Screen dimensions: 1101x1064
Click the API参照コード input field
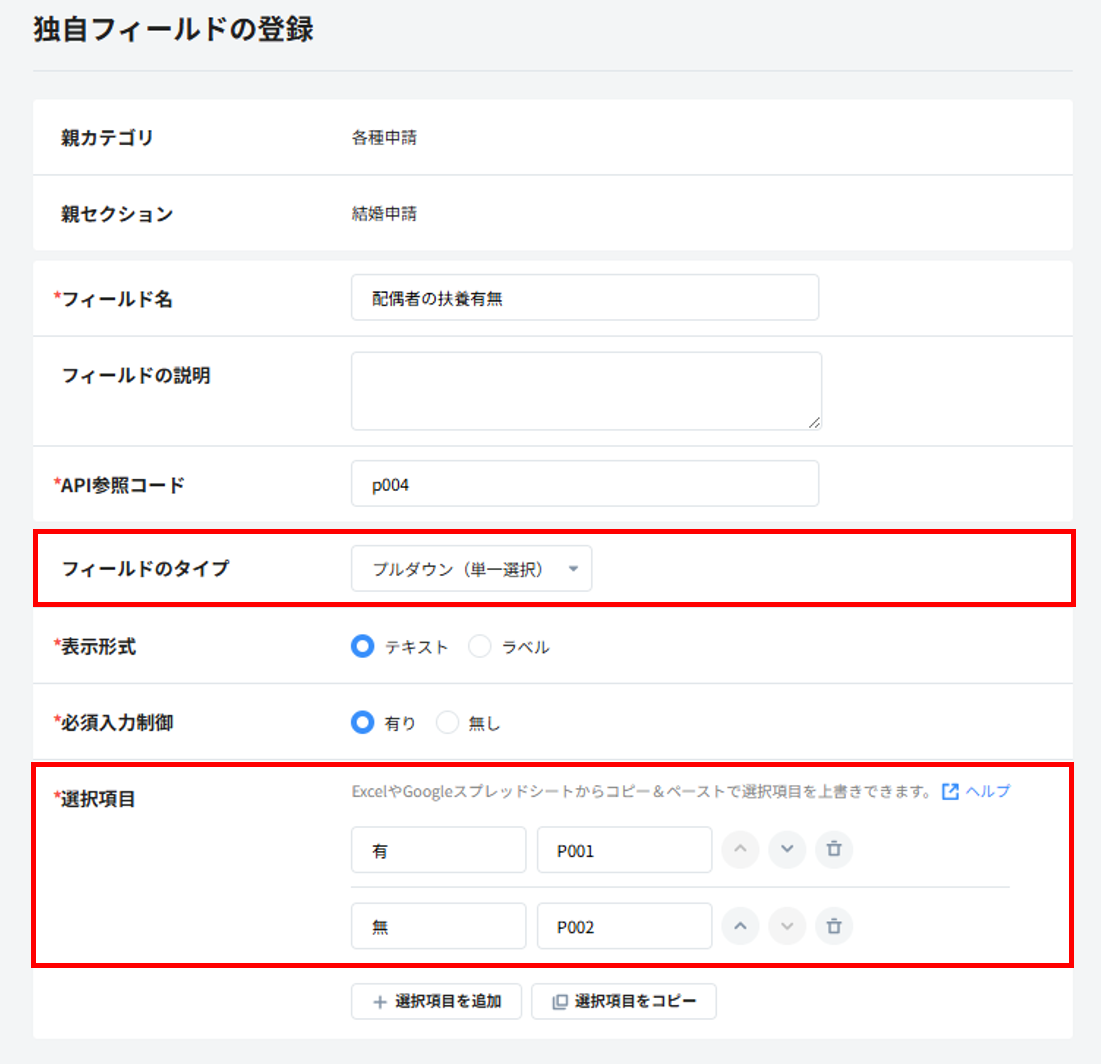coord(584,484)
